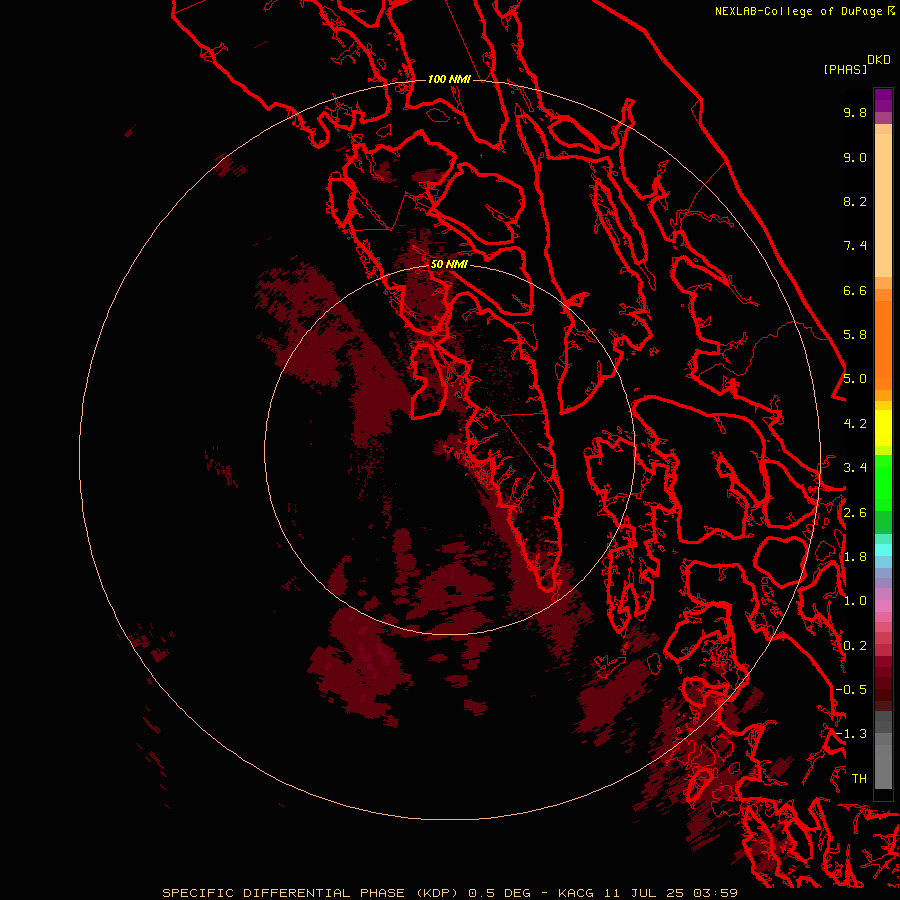The image size is (900, 900).
Task: Click the 9.8 scale value
Action: tap(855, 112)
